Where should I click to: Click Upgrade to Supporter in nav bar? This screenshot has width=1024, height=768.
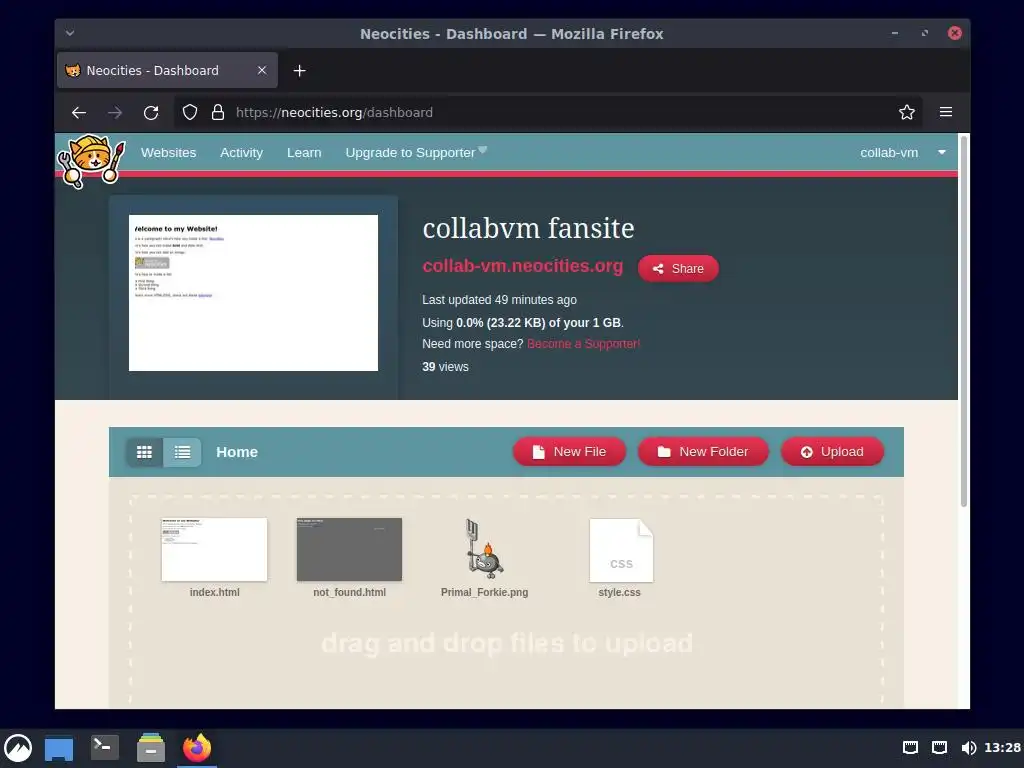click(416, 152)
